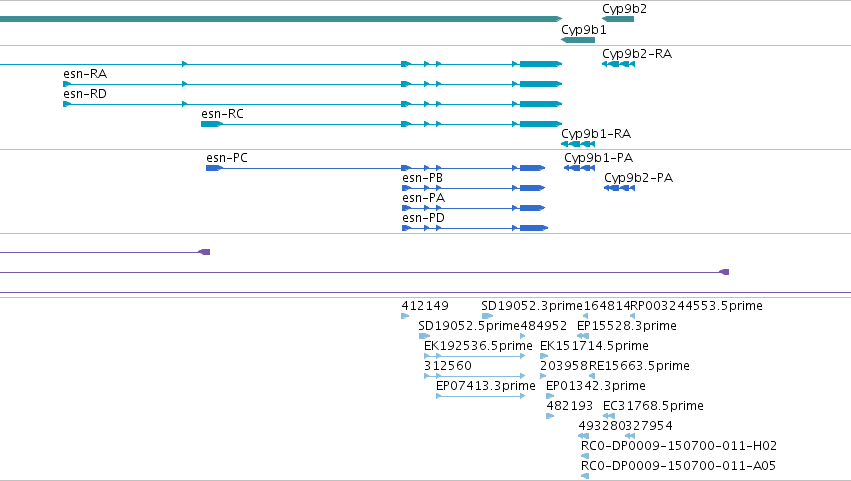
Task: Select the 484952 feature label
Action: (543, 326)
